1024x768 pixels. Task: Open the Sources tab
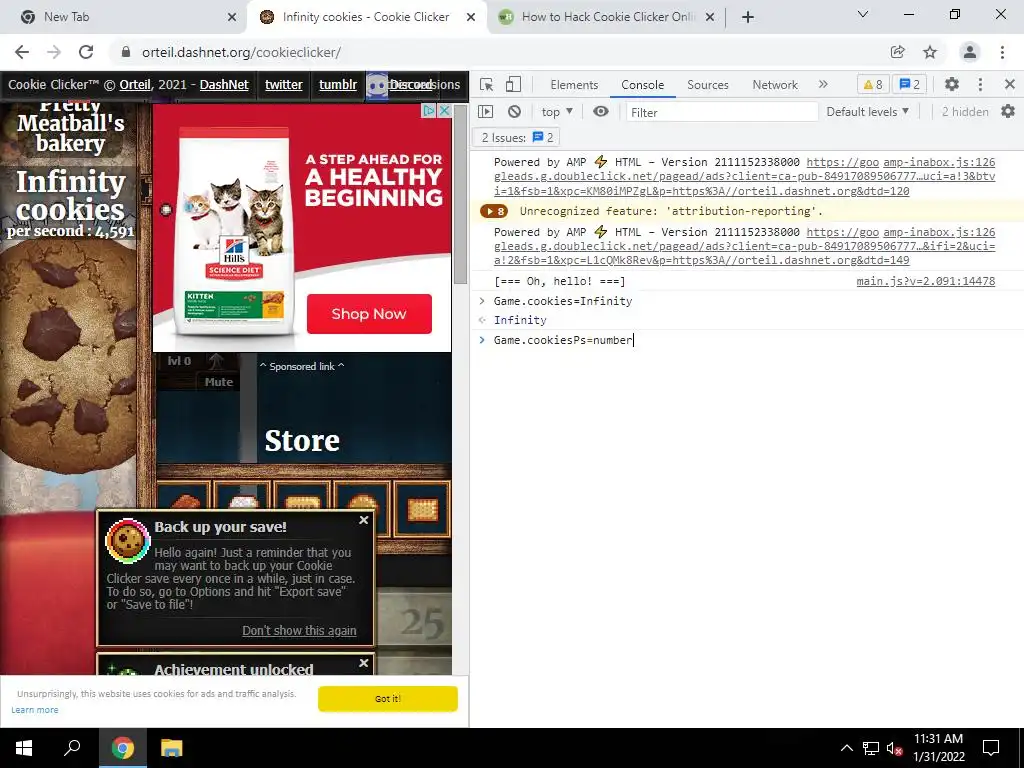click(x=707, y=85)
